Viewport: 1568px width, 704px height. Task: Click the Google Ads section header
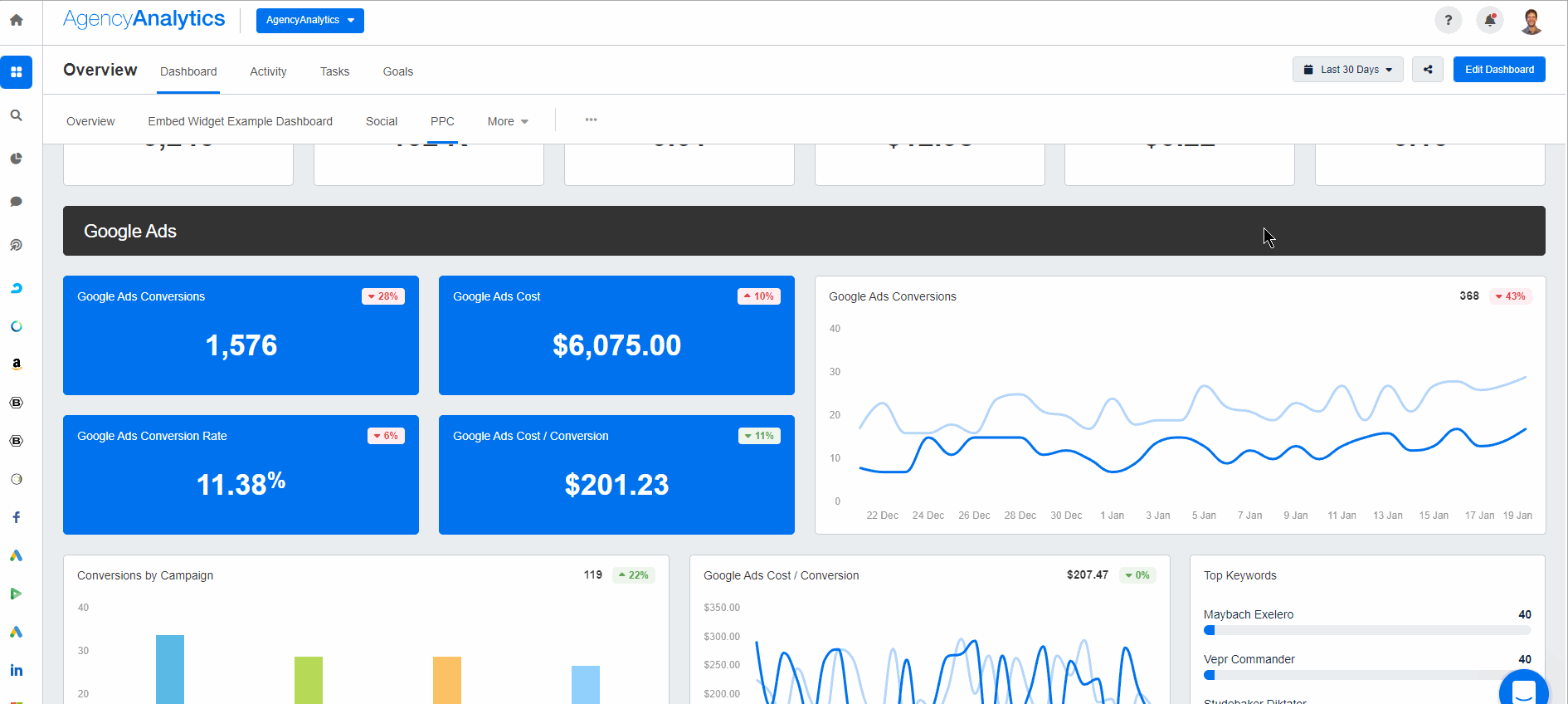coord(804,231)
